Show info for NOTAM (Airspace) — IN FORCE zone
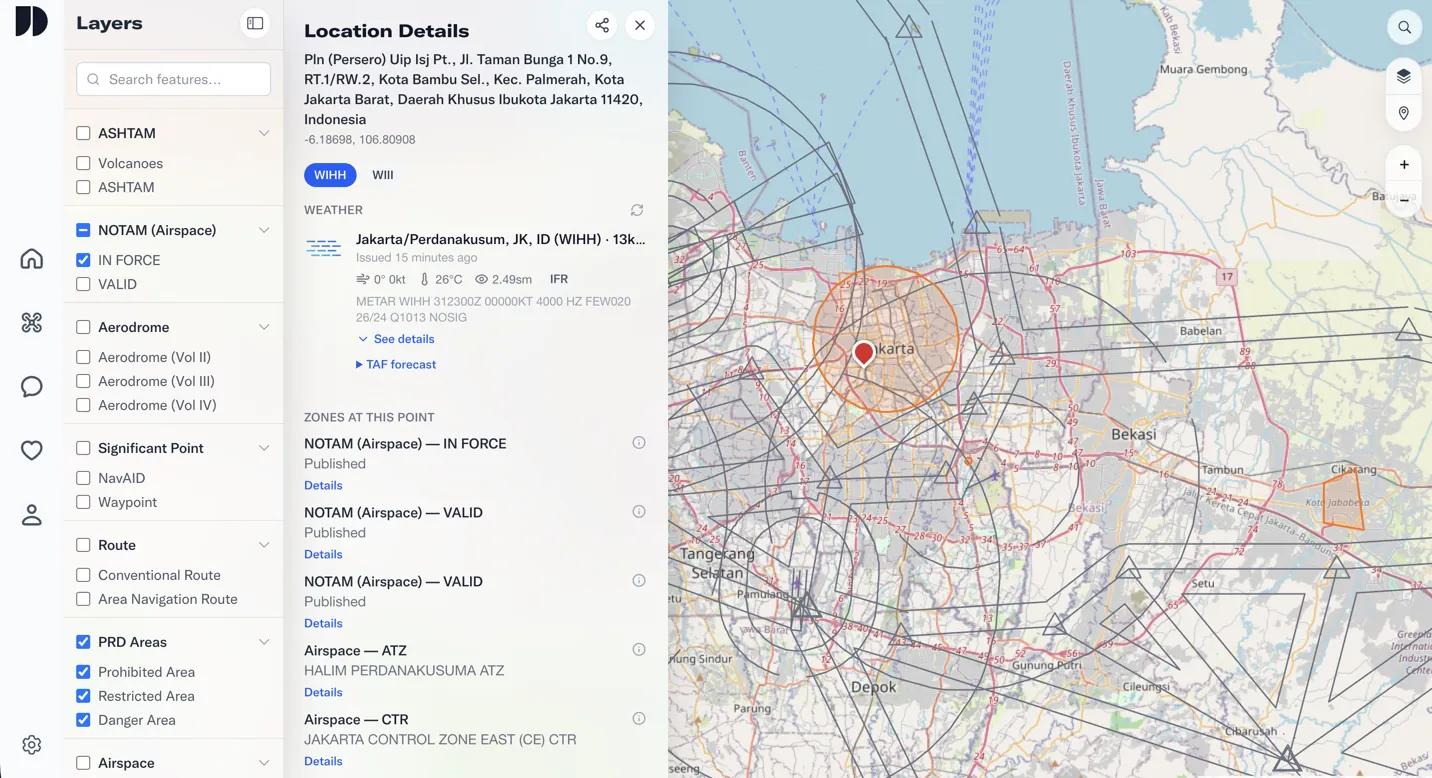Image resolution: width=1432 pixels, height=778 pixels. tap(639, 443)
